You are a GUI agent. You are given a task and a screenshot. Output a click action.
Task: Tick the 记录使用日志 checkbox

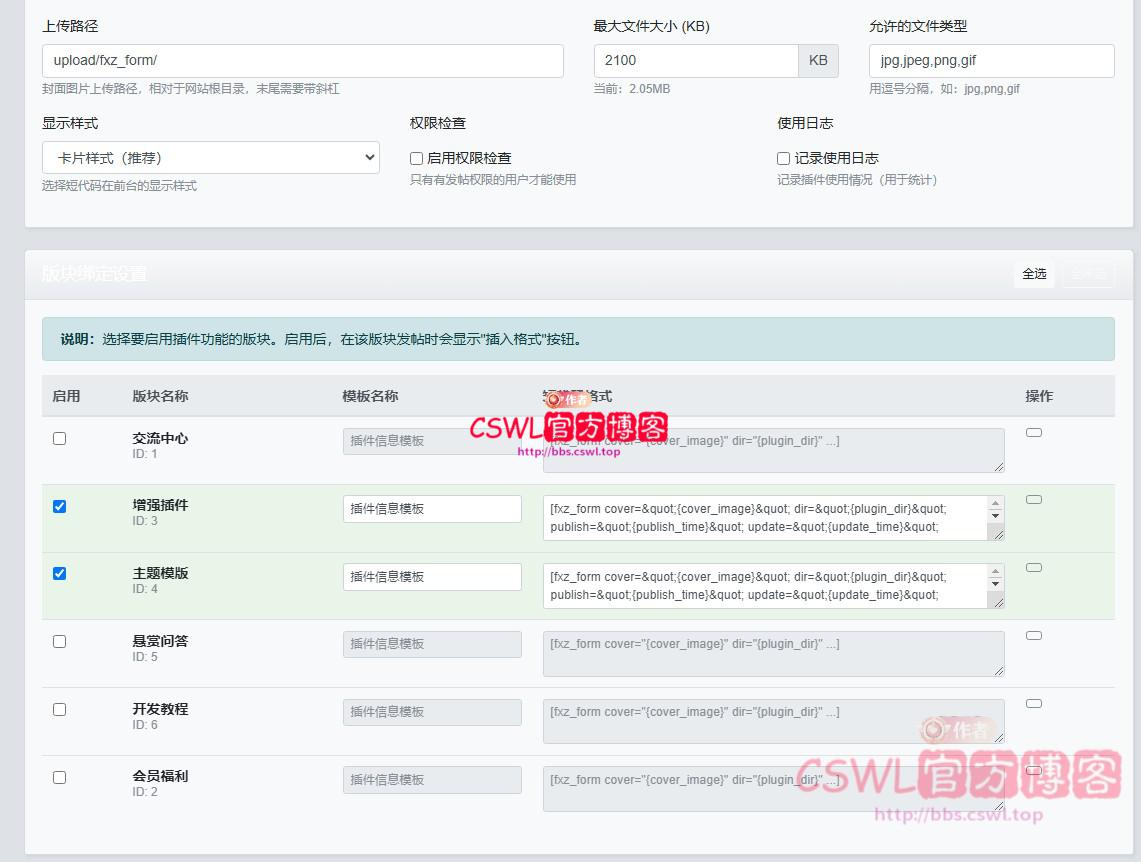click(x=784, y=158)
